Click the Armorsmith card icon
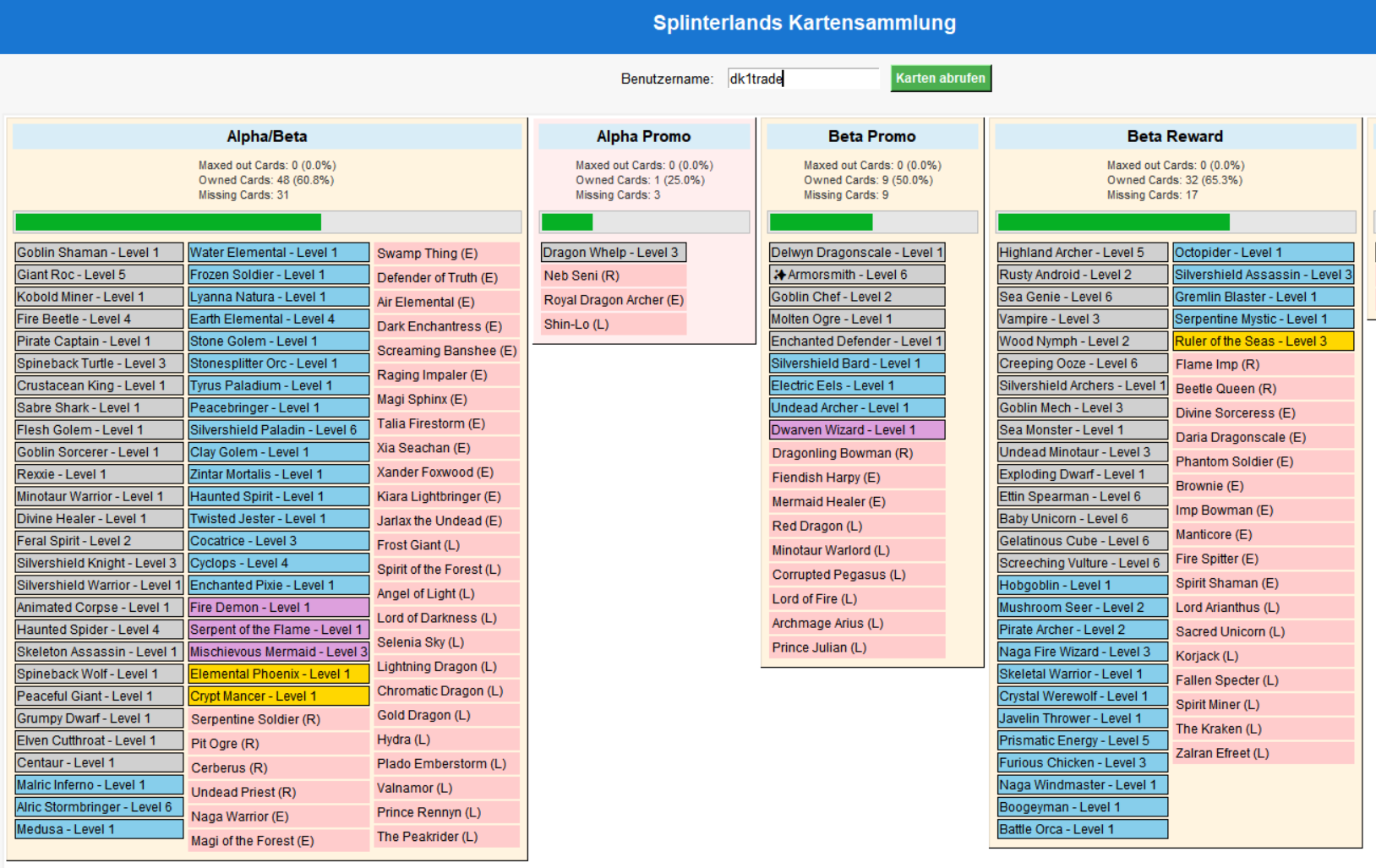 779,275
